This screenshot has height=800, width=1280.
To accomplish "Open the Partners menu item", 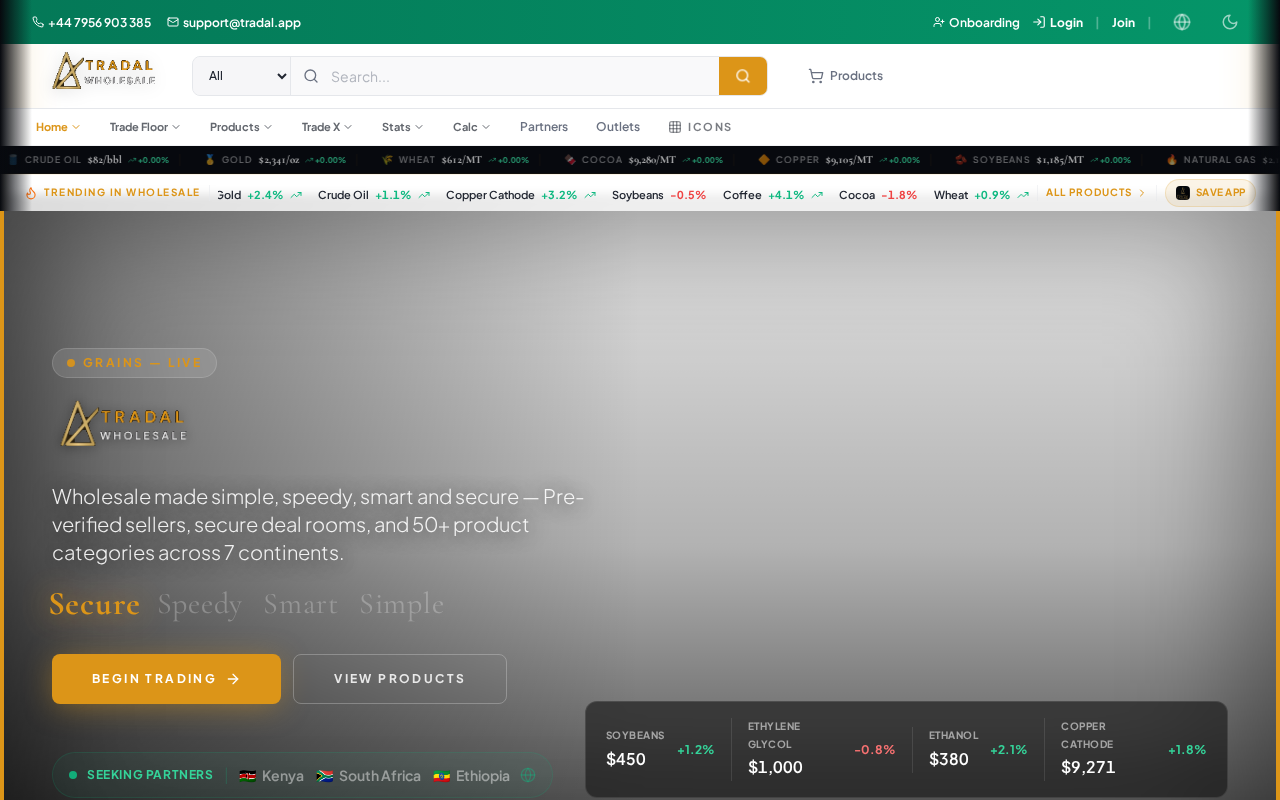I will [543, 127].
